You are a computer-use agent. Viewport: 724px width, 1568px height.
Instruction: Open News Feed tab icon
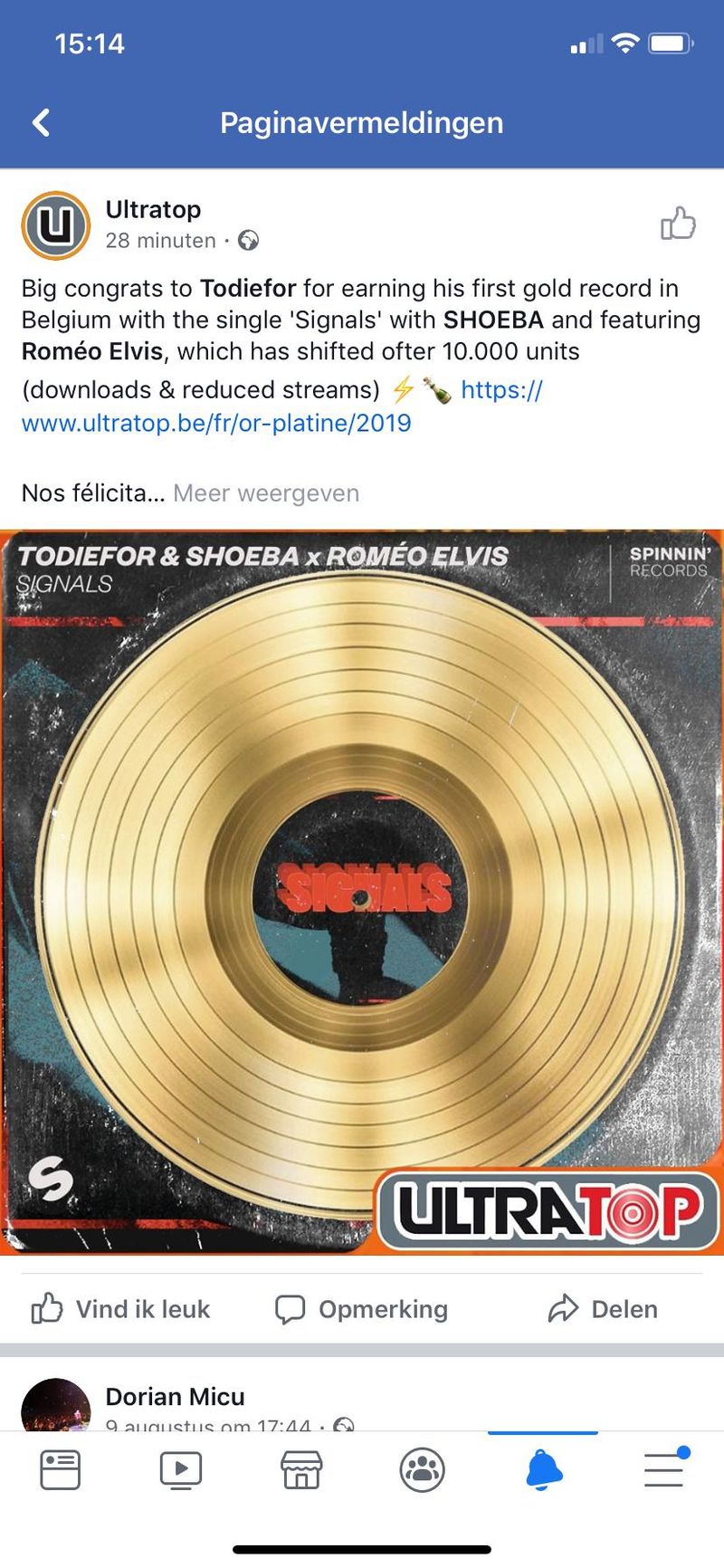pos(61,1469)
